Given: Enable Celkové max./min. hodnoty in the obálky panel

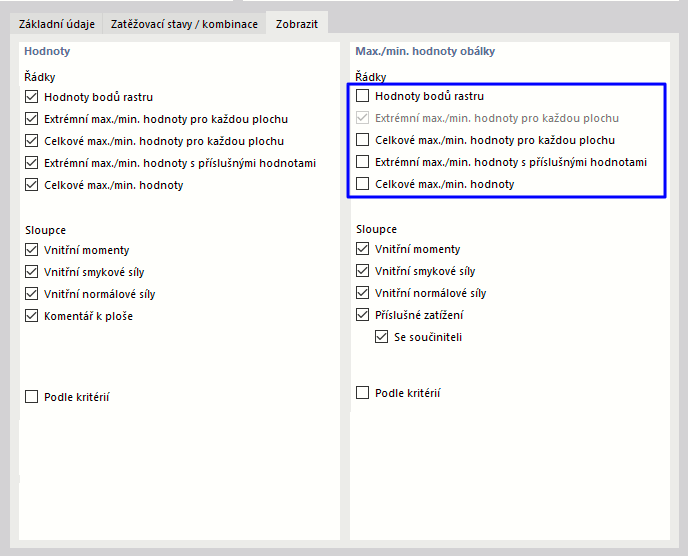Looking at the screenshot, I should pos(363,184).
